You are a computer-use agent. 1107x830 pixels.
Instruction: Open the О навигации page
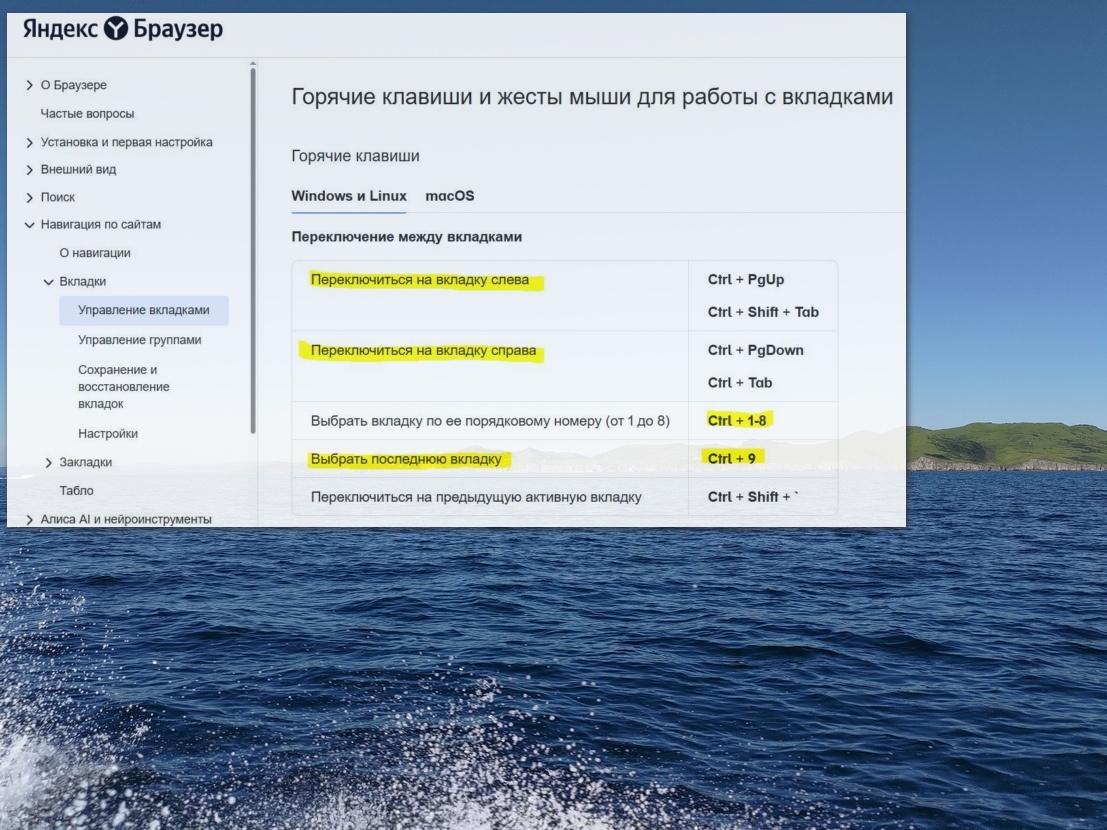point(95,253)
